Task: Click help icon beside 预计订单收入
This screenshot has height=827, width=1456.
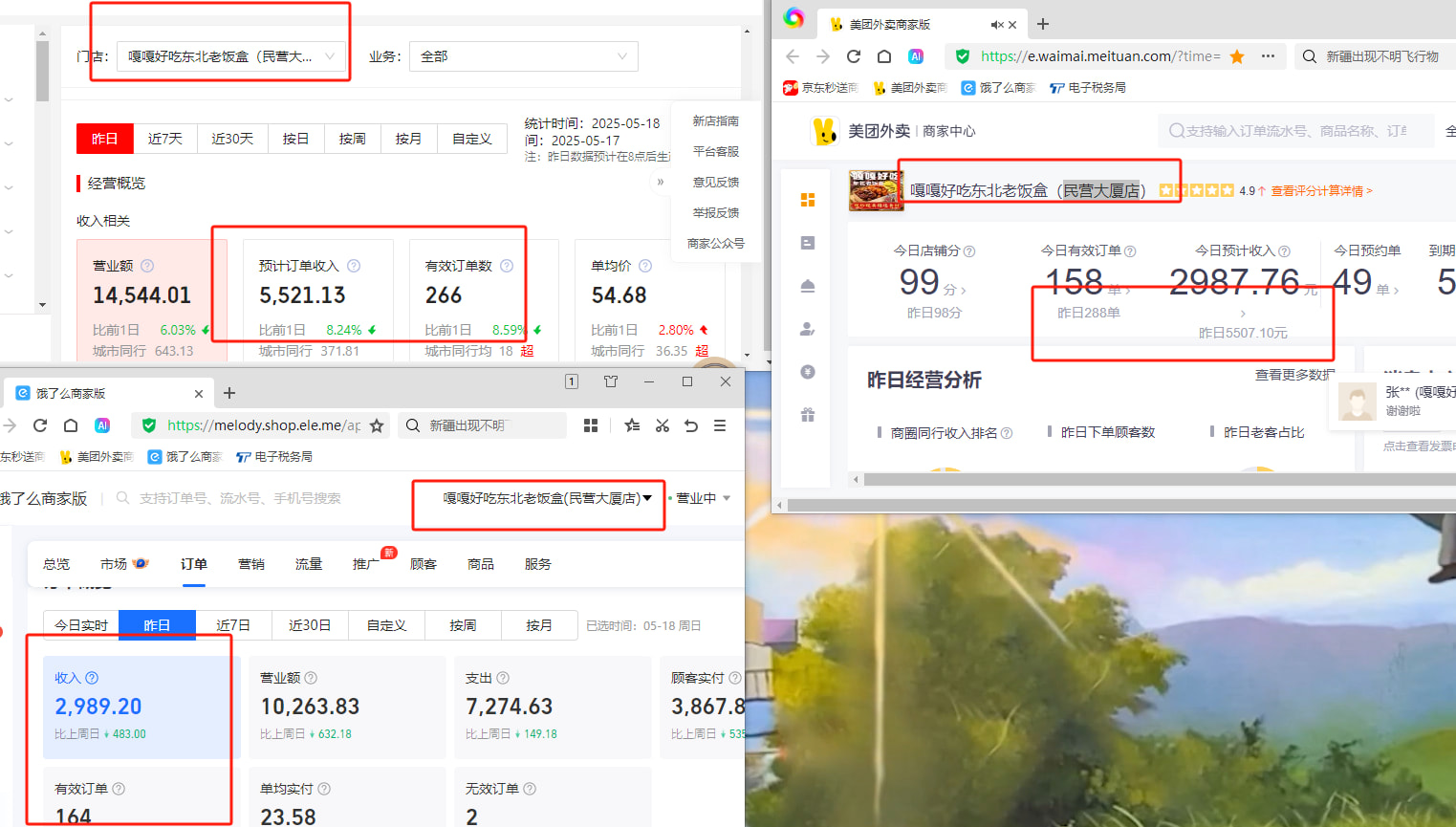Action: click(354, 266)
